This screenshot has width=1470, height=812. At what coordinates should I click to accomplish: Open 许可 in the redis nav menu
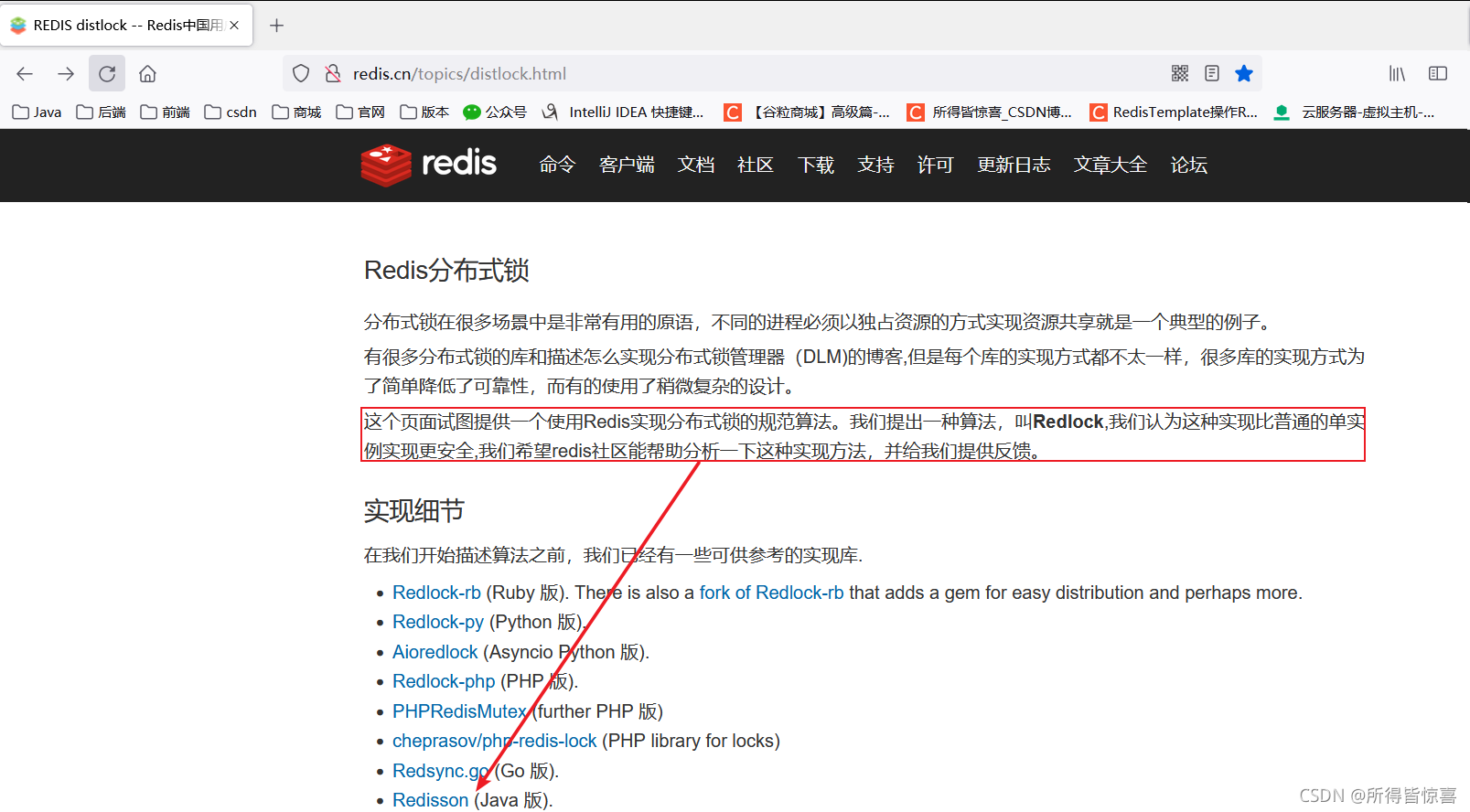[x=935, y=165]
